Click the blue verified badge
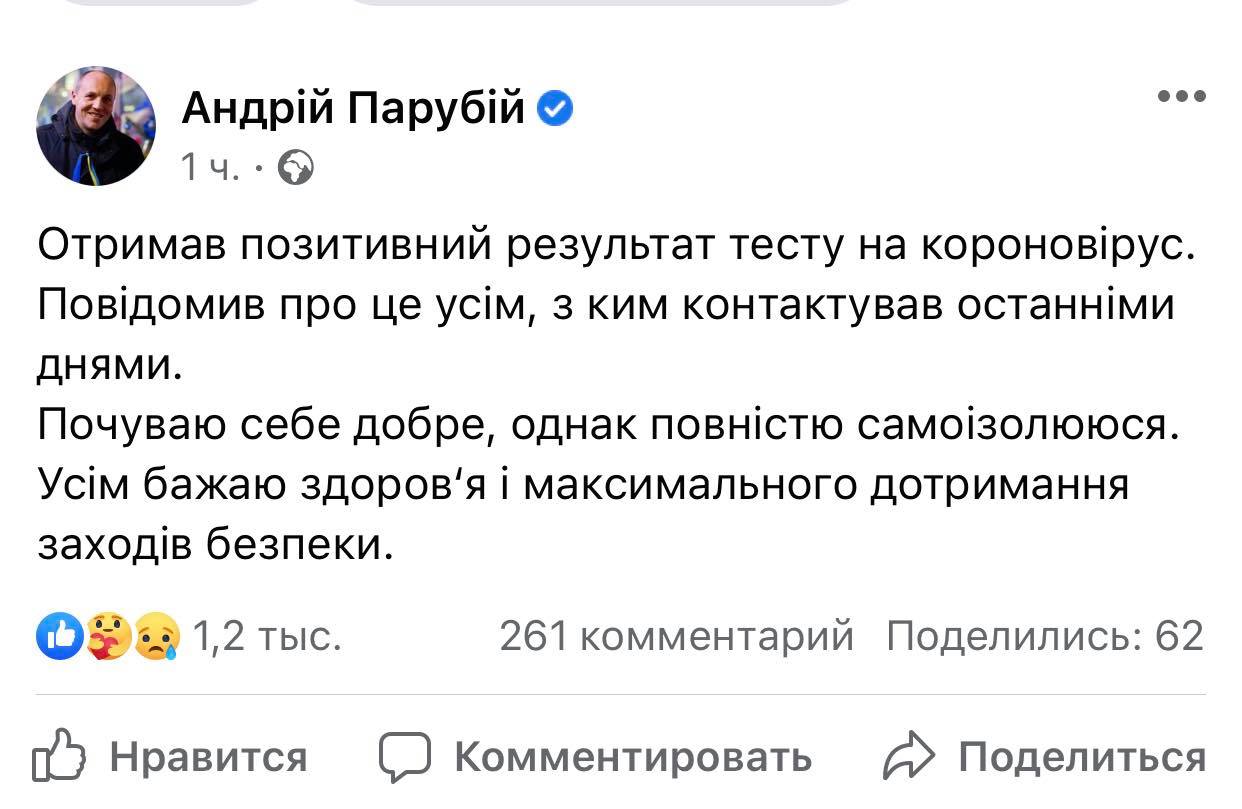The width and height of the screenshot is (1242, 809). (x=556, y=108)
